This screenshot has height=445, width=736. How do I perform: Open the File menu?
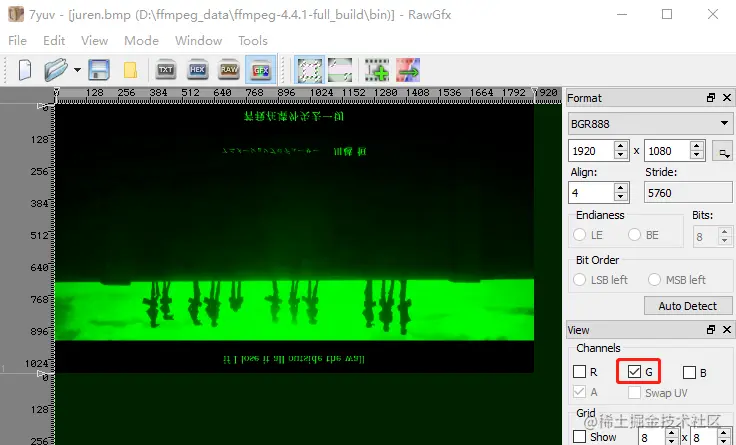tap(17, 41)
